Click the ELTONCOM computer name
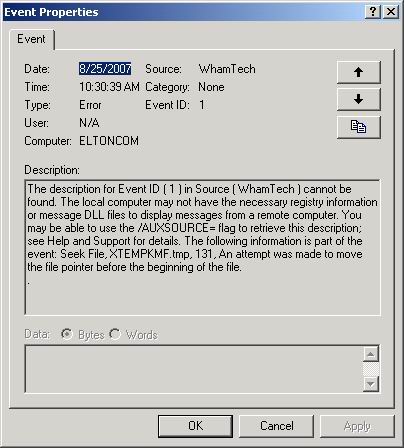Viewport: 404px width, 448px height. (x=109, y=141)
